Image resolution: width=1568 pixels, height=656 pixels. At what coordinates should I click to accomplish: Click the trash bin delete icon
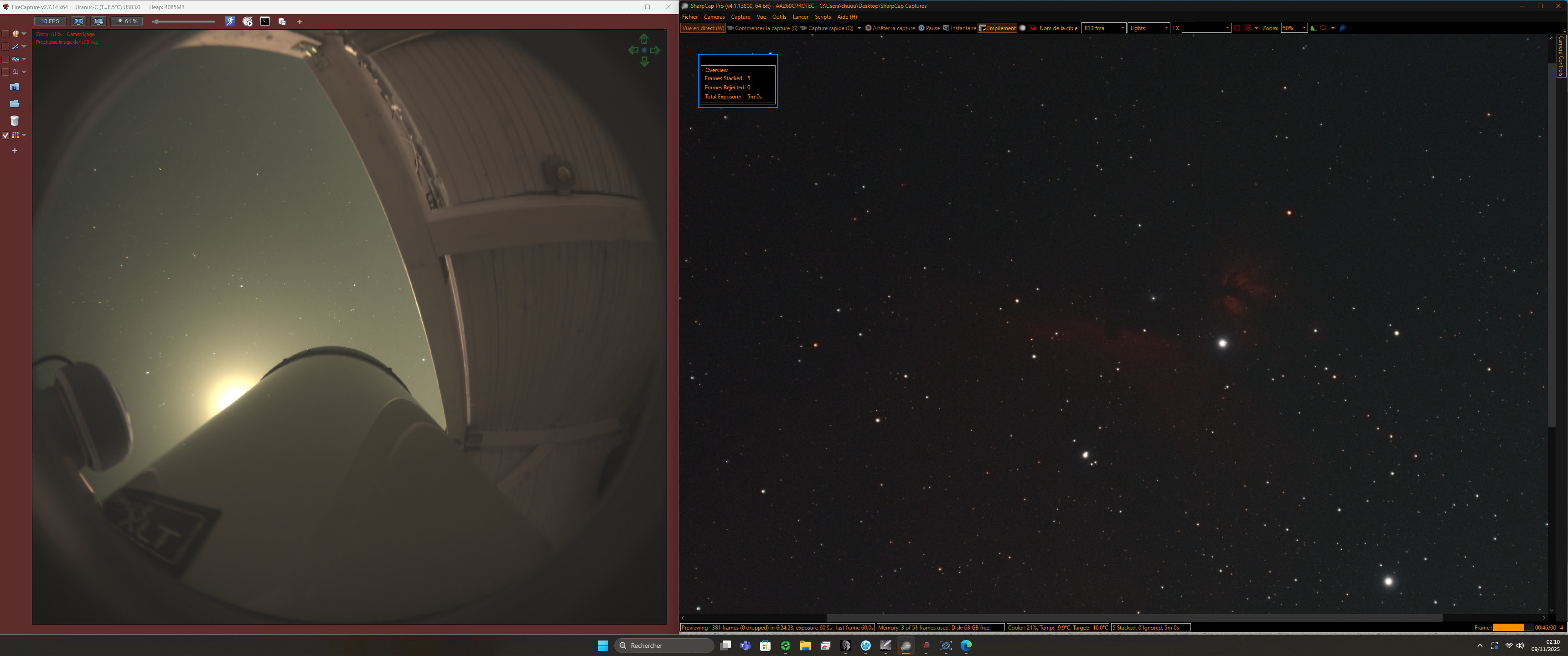15,120
